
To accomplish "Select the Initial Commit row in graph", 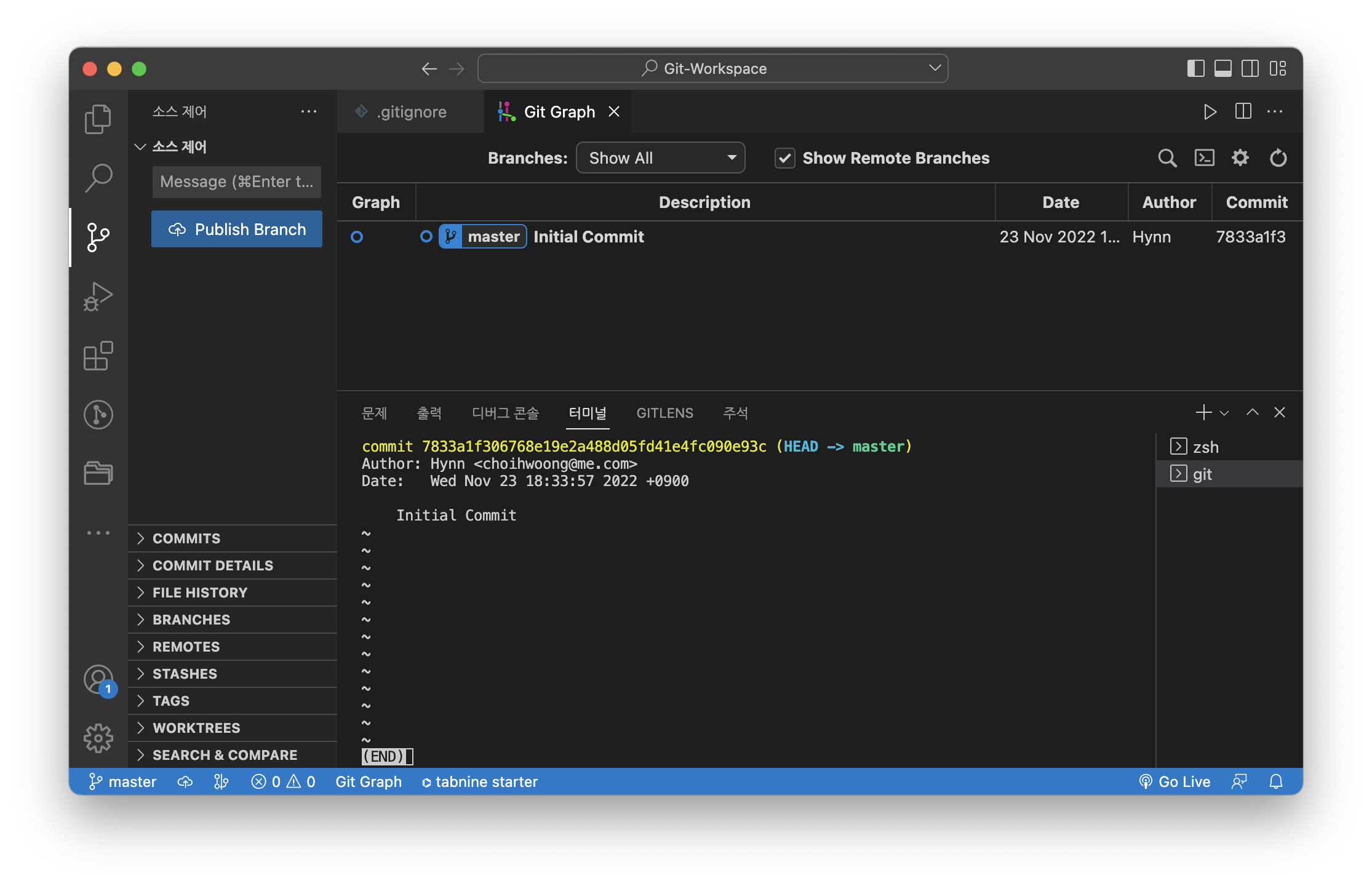I will coord(820,237).
